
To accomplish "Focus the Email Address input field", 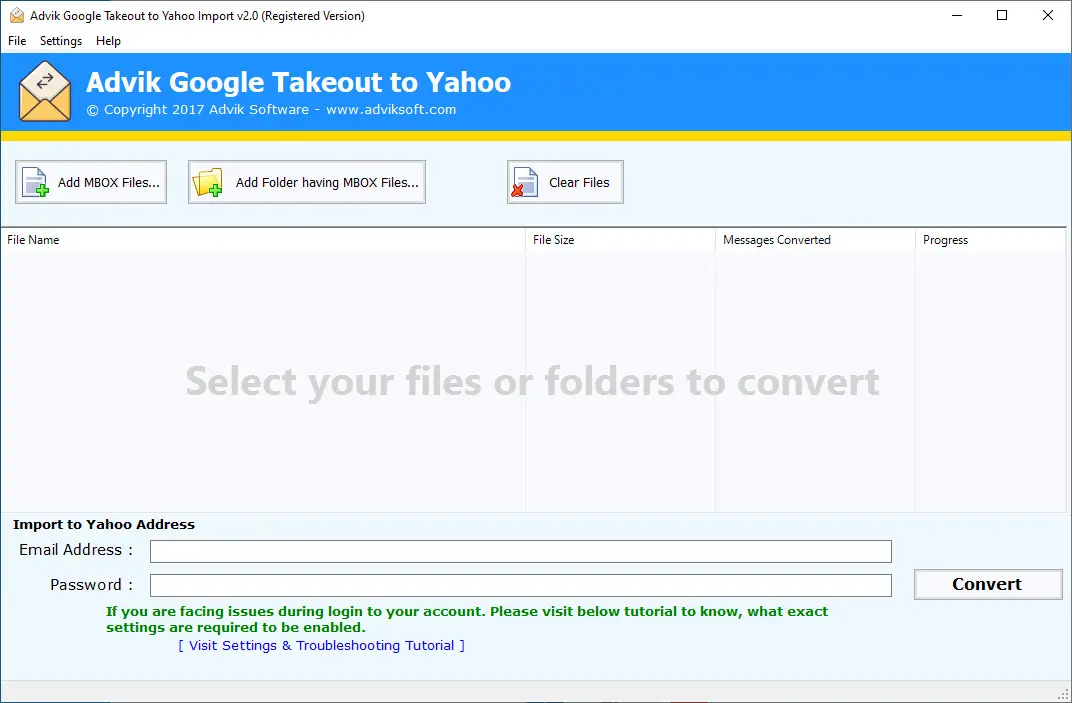I will 521,551.
